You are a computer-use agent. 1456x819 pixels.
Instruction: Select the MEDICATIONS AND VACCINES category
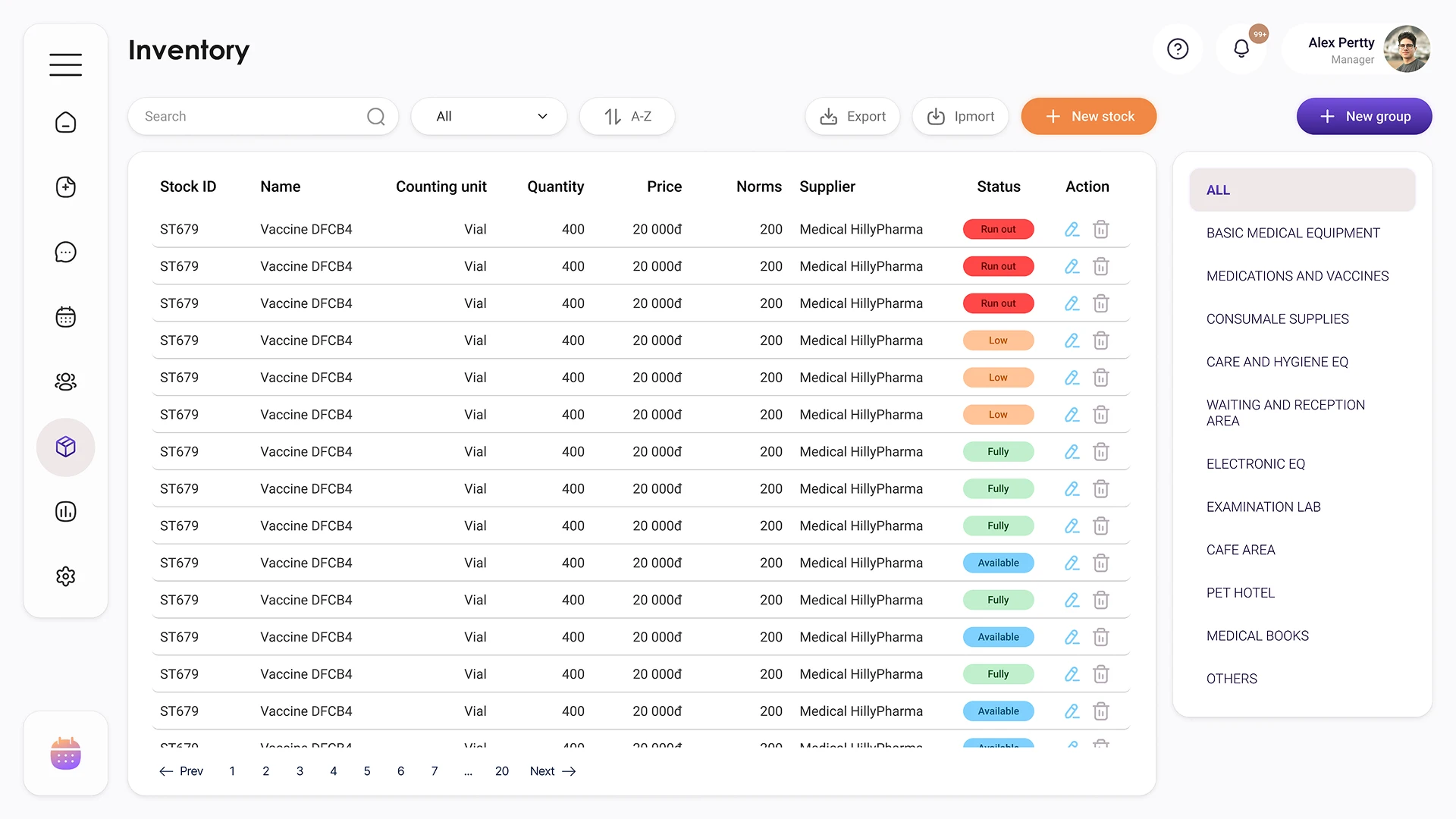pos(1298,275)
